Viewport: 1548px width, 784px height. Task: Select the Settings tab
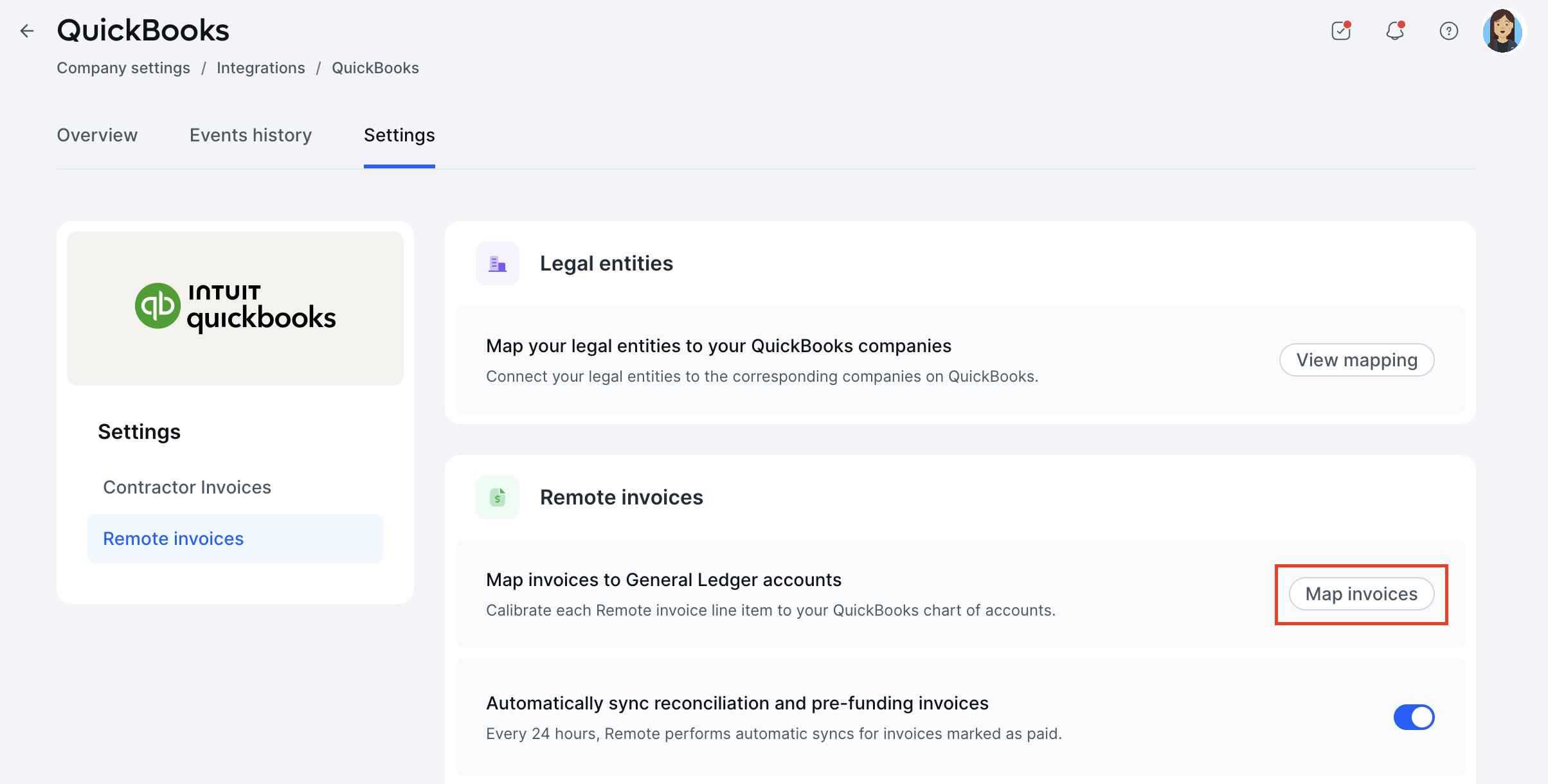[399, 135]
